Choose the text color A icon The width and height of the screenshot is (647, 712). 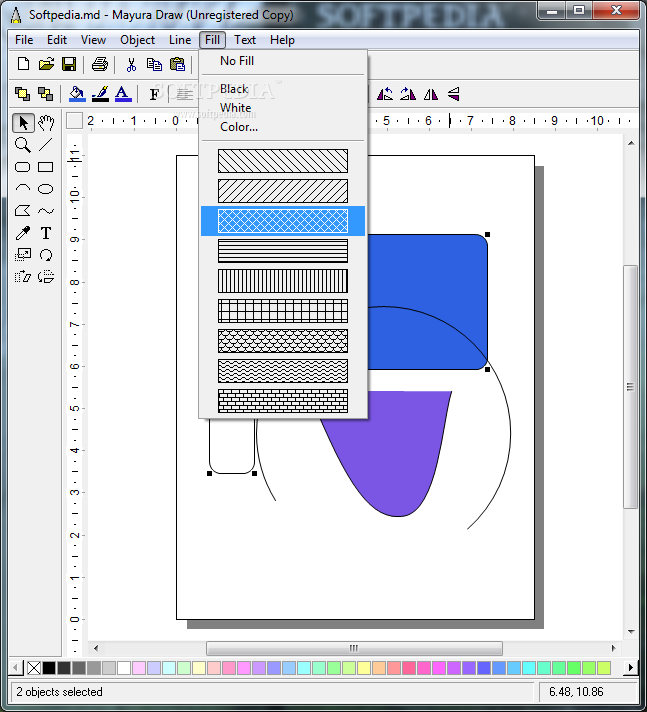pos(123,94)
